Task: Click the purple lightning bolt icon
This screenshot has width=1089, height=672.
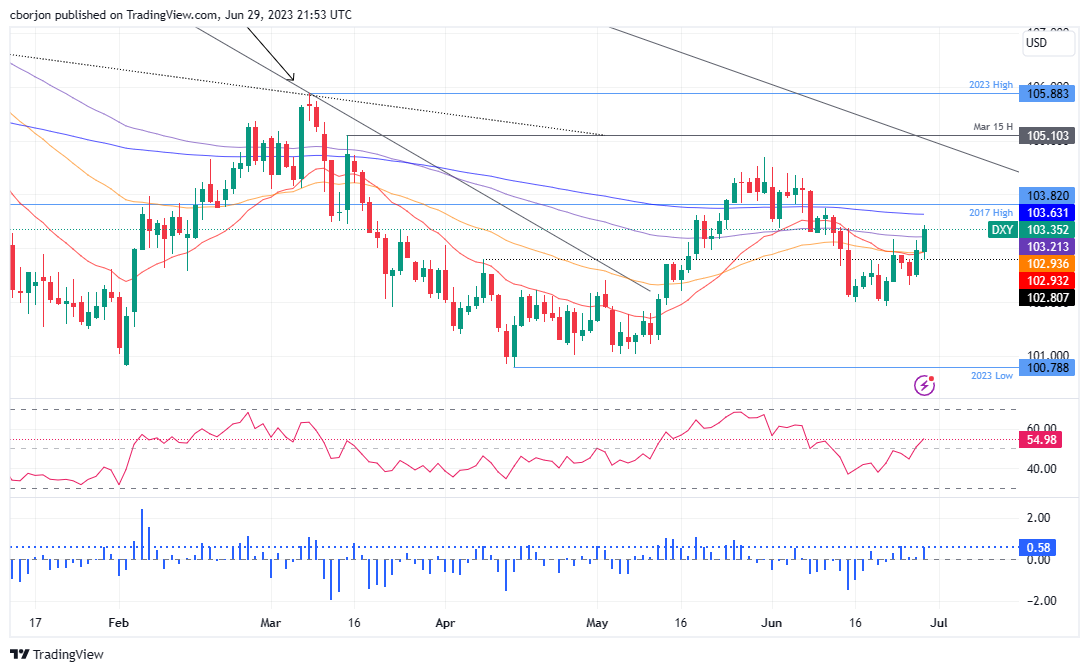Action: [925, 384]
